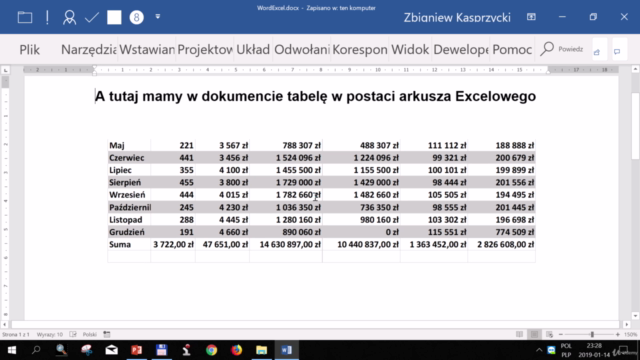The image size is (640, 360).
Task: Open the Układ ribbon tab
Action: (253, 49)
